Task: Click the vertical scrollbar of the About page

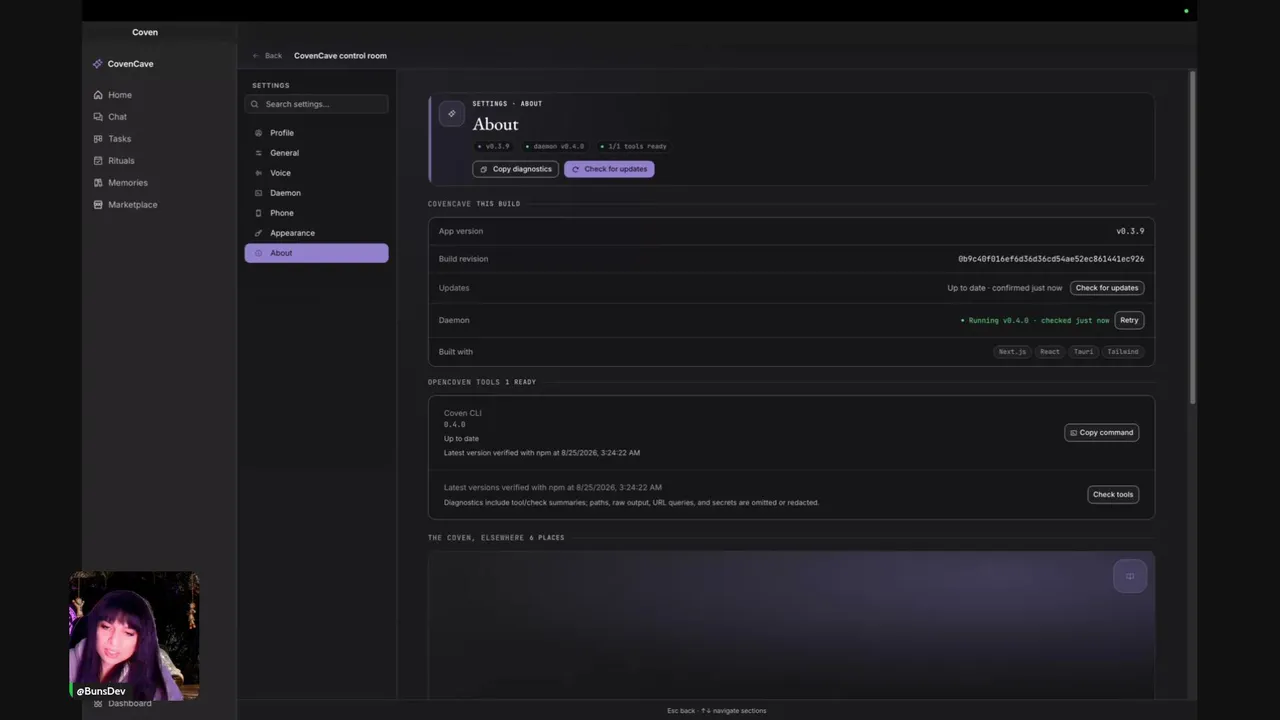Action: coord(1192,238)
